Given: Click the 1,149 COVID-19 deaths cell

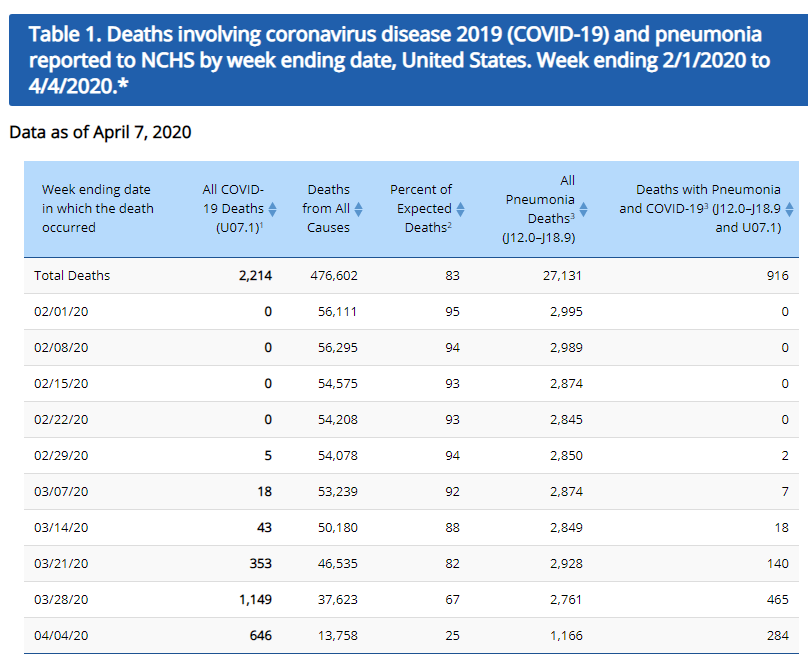Looking at the screenshot, I should coord(253,599).
